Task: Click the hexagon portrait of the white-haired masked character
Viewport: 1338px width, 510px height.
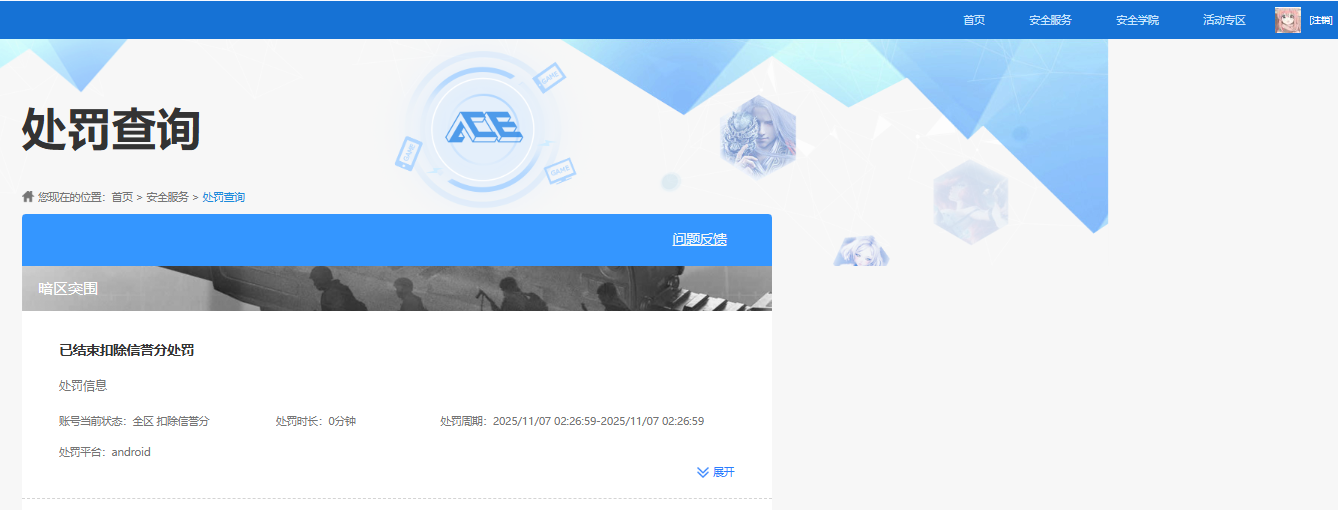Action: (758, 137)
